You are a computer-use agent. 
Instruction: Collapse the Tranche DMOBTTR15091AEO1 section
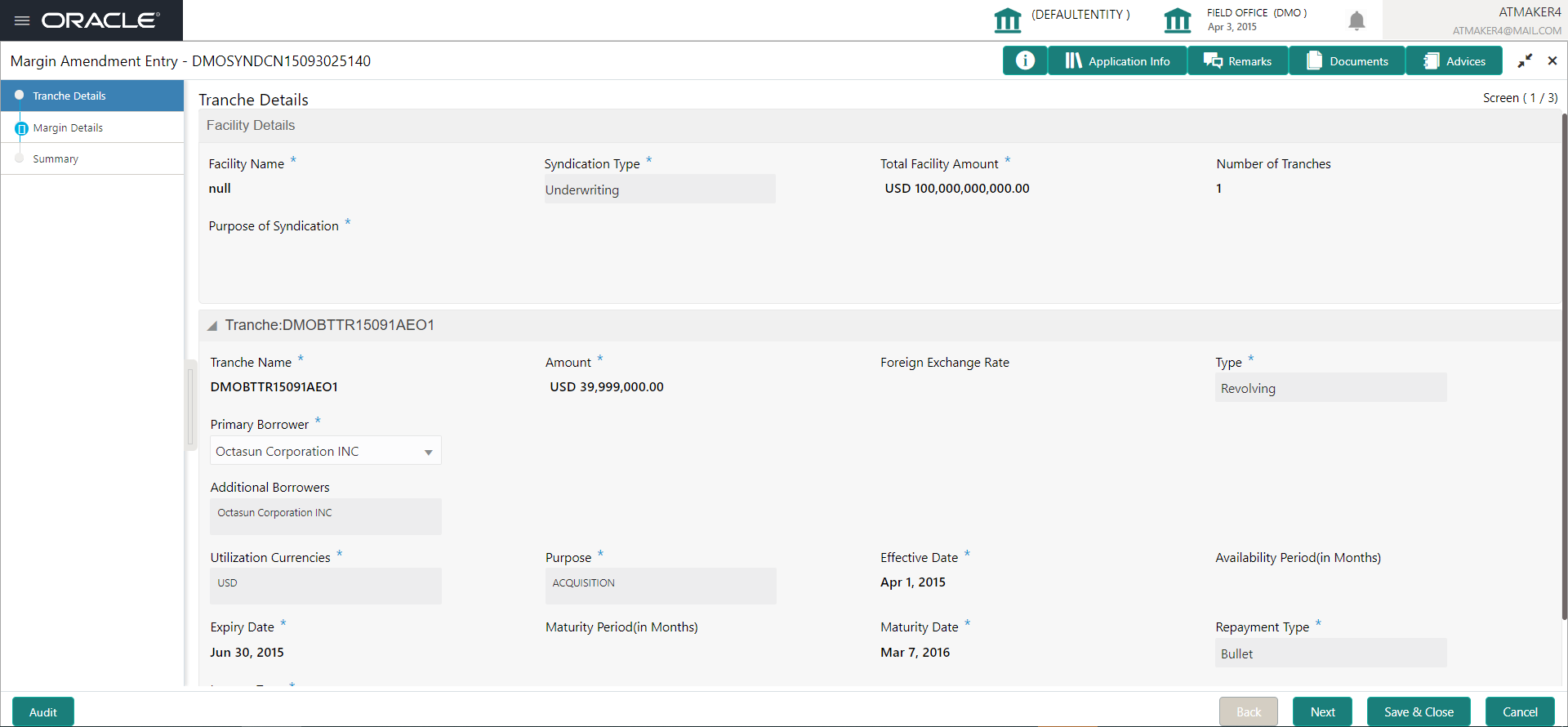coord(212,326)
